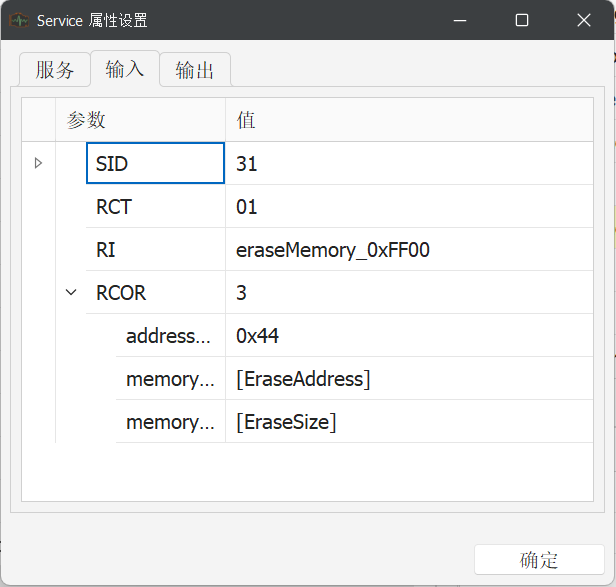Minimize the Service 属性设置 window
This screenshot has height=587, width=616.
(x=460, y=20)
